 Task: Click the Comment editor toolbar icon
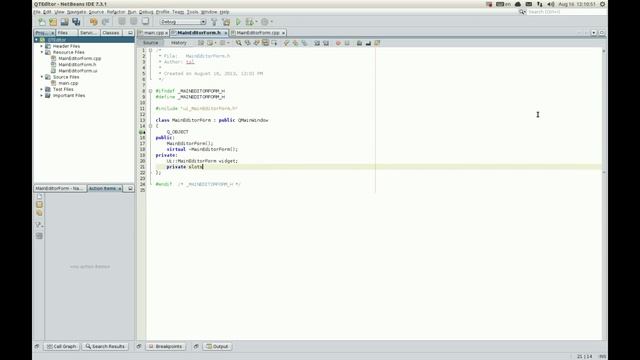(x=359, y=43)
